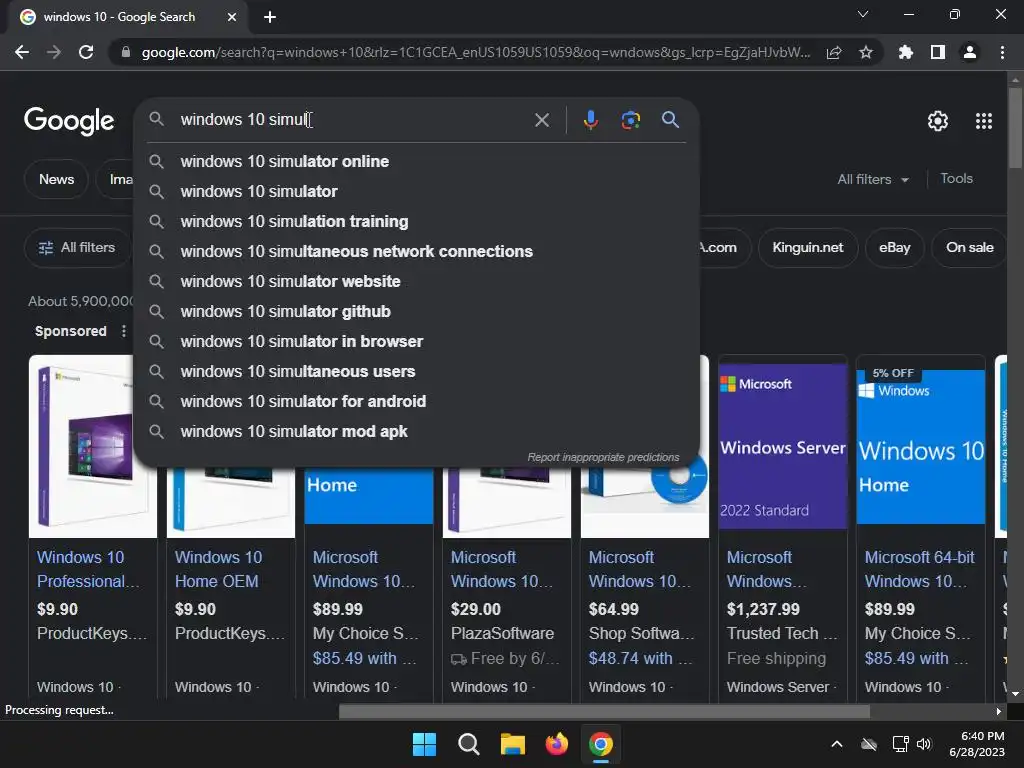Close the 'windows 10 - Google Search' tab
The height and width of the screenshot is (768, 1024).
point(232,17)
